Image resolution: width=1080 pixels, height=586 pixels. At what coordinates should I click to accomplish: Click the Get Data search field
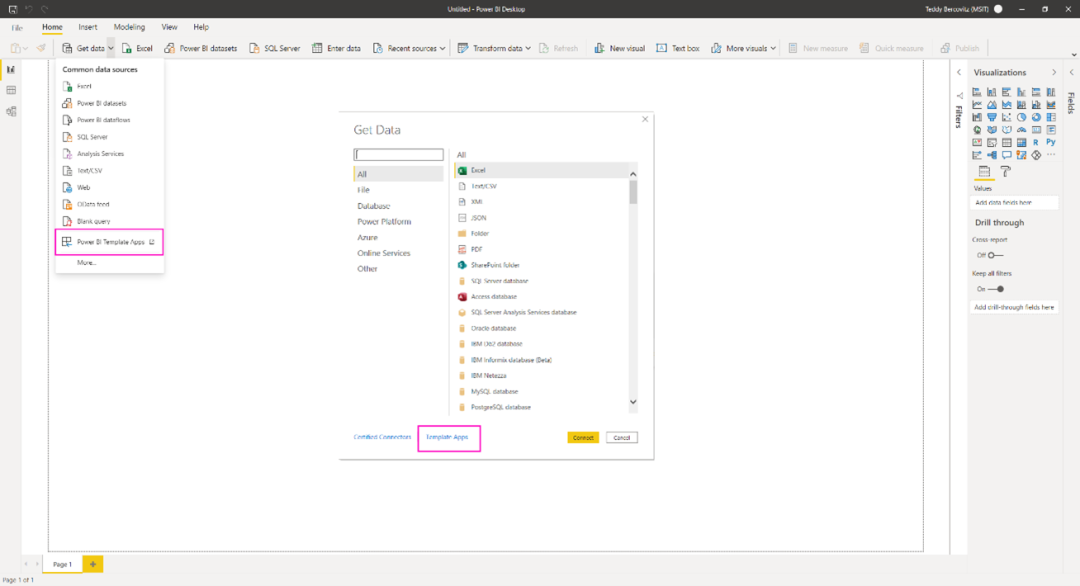click(398, 154)
